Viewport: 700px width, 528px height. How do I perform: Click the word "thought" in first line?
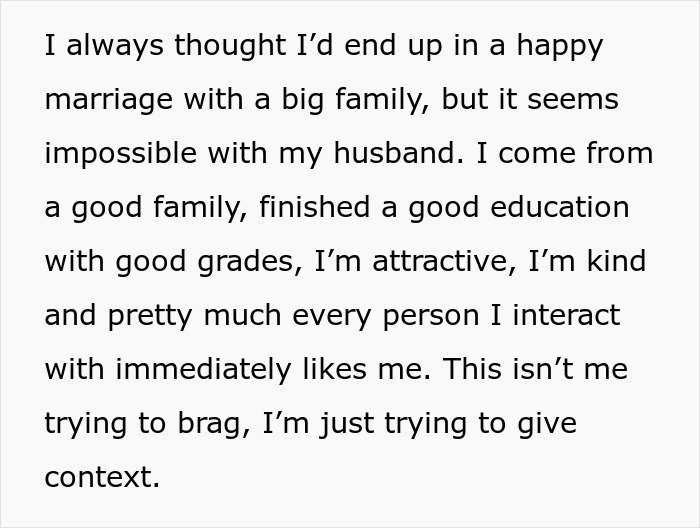coord(230,46)
